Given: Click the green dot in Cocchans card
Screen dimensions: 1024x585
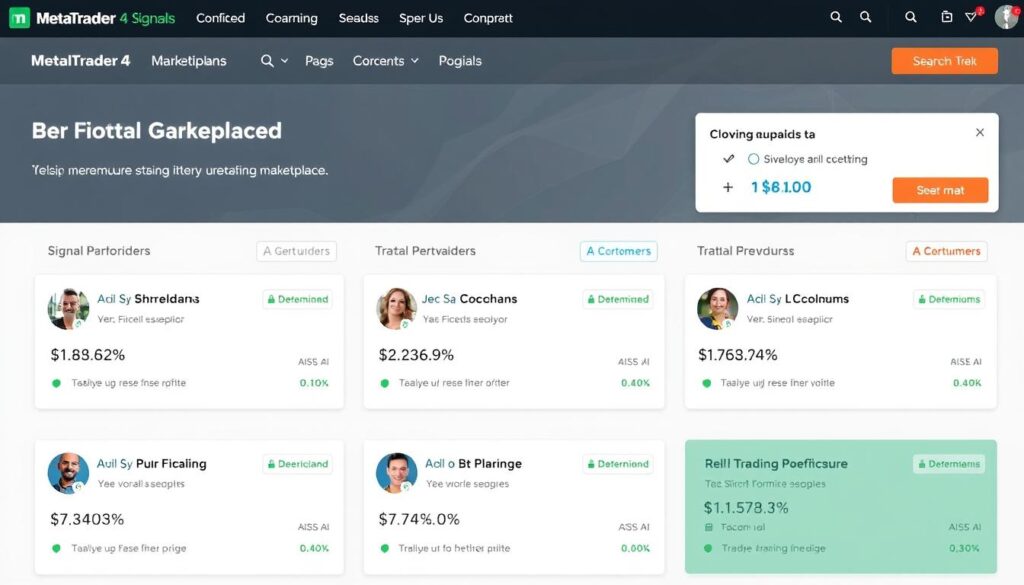Looking at the screenshot, I should (x=385, y=383).
